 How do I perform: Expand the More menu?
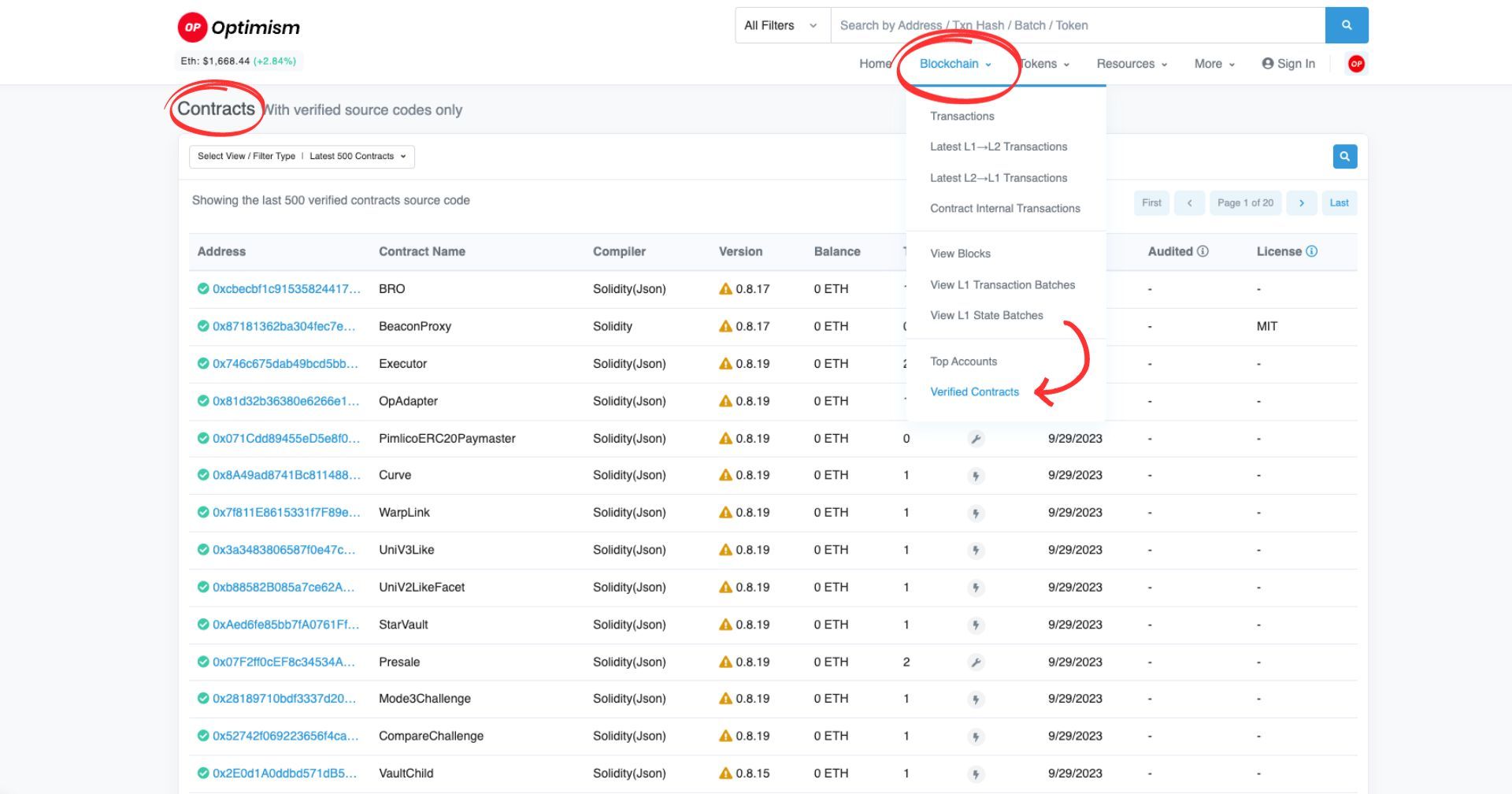coord(1214,64)
